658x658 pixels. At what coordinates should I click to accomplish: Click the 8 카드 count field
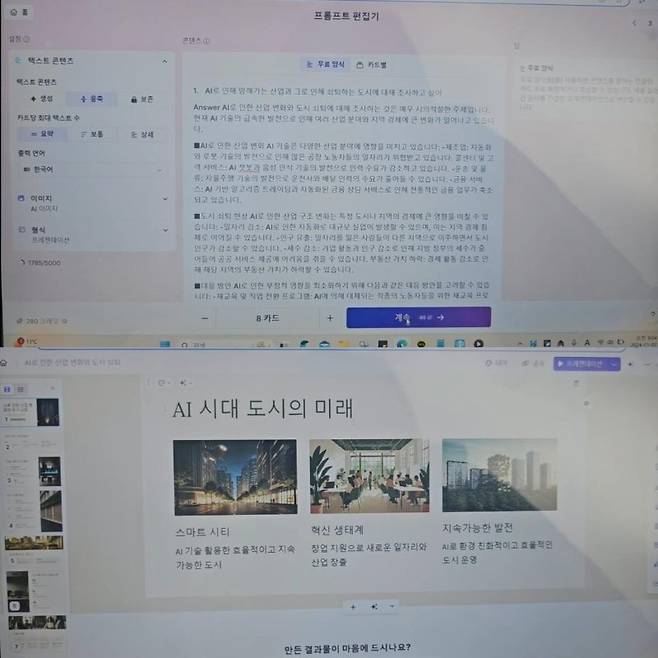click(x=267, y=318)
